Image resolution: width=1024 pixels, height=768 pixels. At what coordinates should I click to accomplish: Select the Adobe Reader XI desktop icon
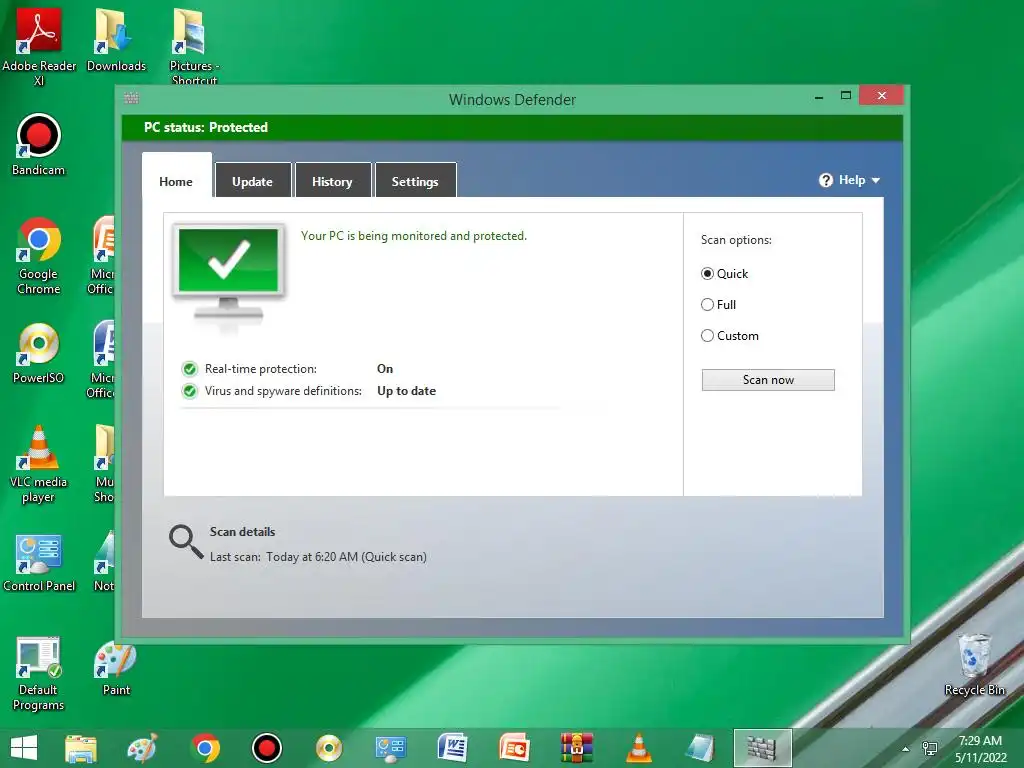(39, 46)
